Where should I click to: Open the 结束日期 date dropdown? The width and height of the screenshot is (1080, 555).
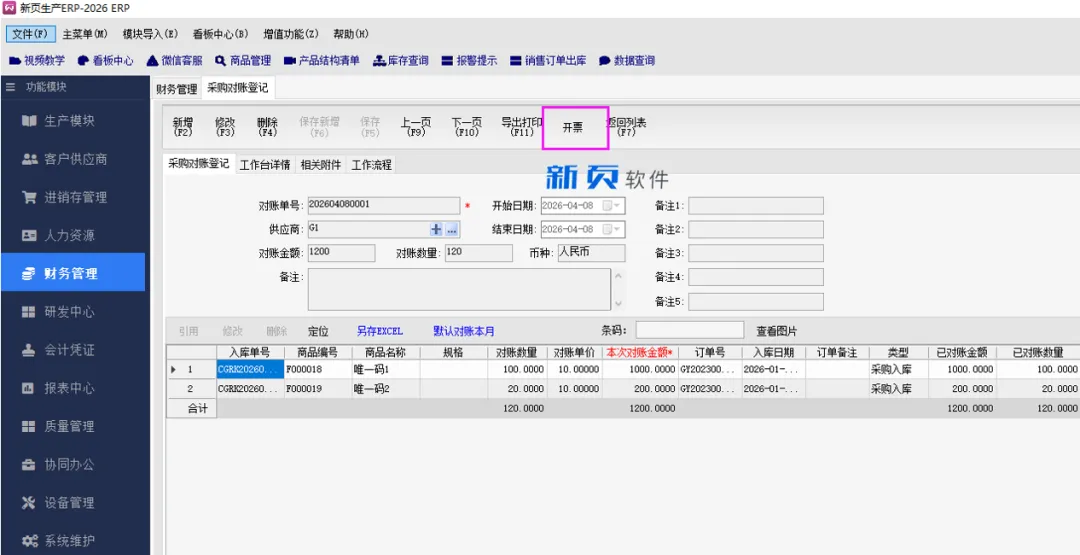click(617, 229)
